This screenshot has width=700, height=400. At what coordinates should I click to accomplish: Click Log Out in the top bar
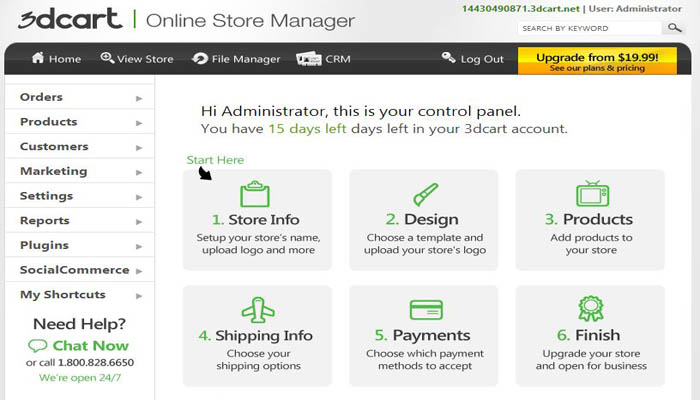473,58
